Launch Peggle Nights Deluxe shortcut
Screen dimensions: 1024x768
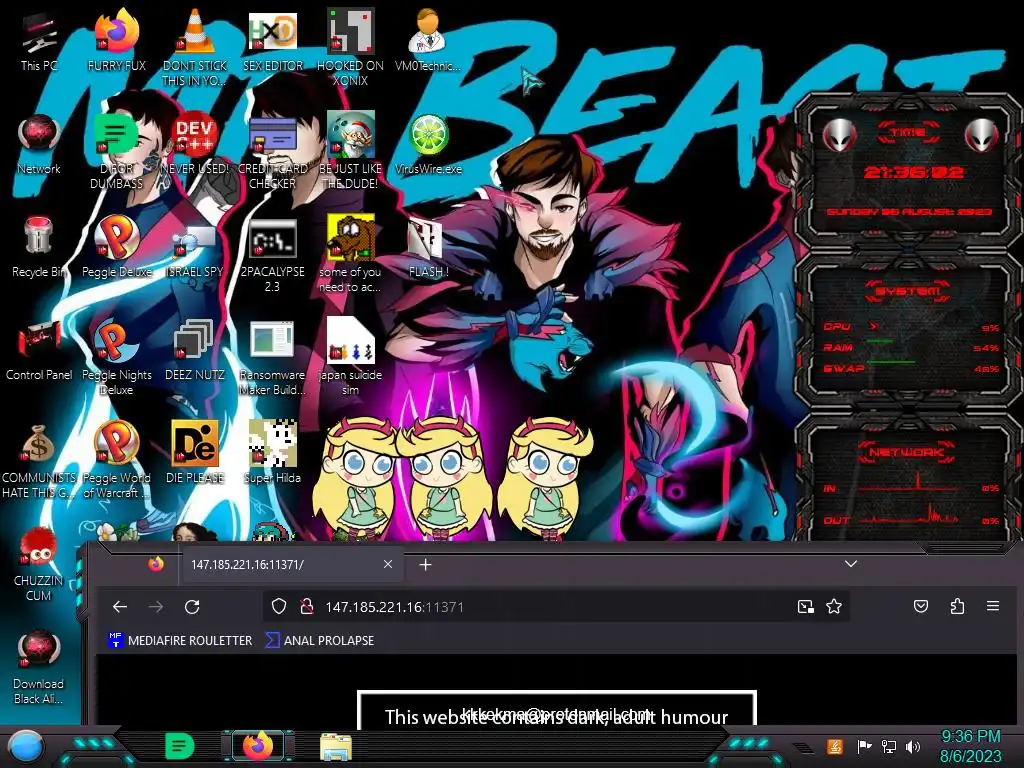tap(116, 357)
